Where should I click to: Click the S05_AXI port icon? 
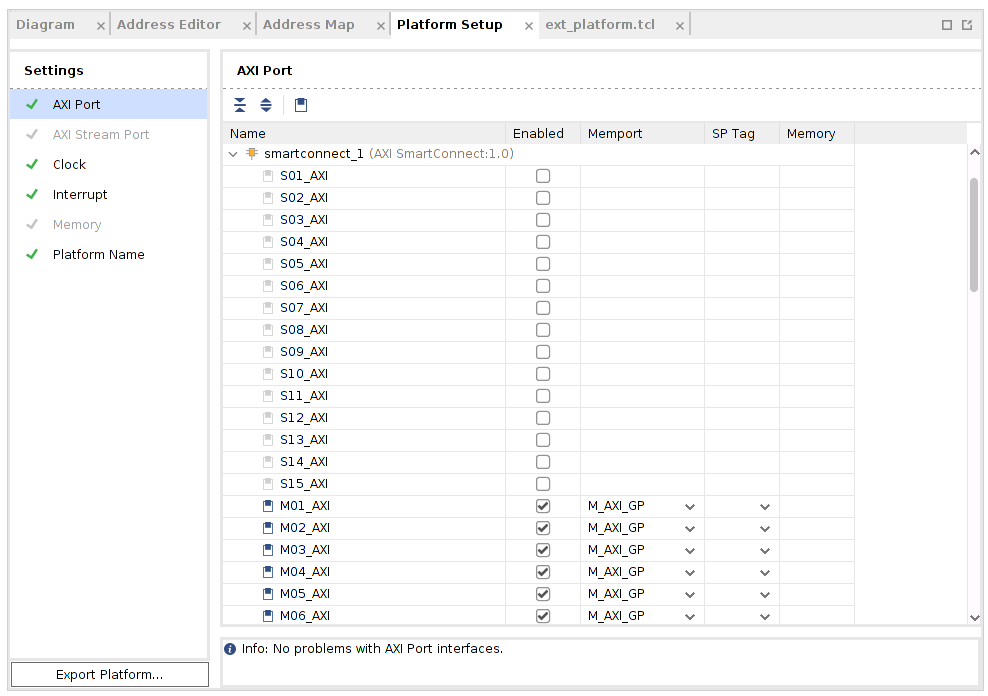click(x=268, y=264)
